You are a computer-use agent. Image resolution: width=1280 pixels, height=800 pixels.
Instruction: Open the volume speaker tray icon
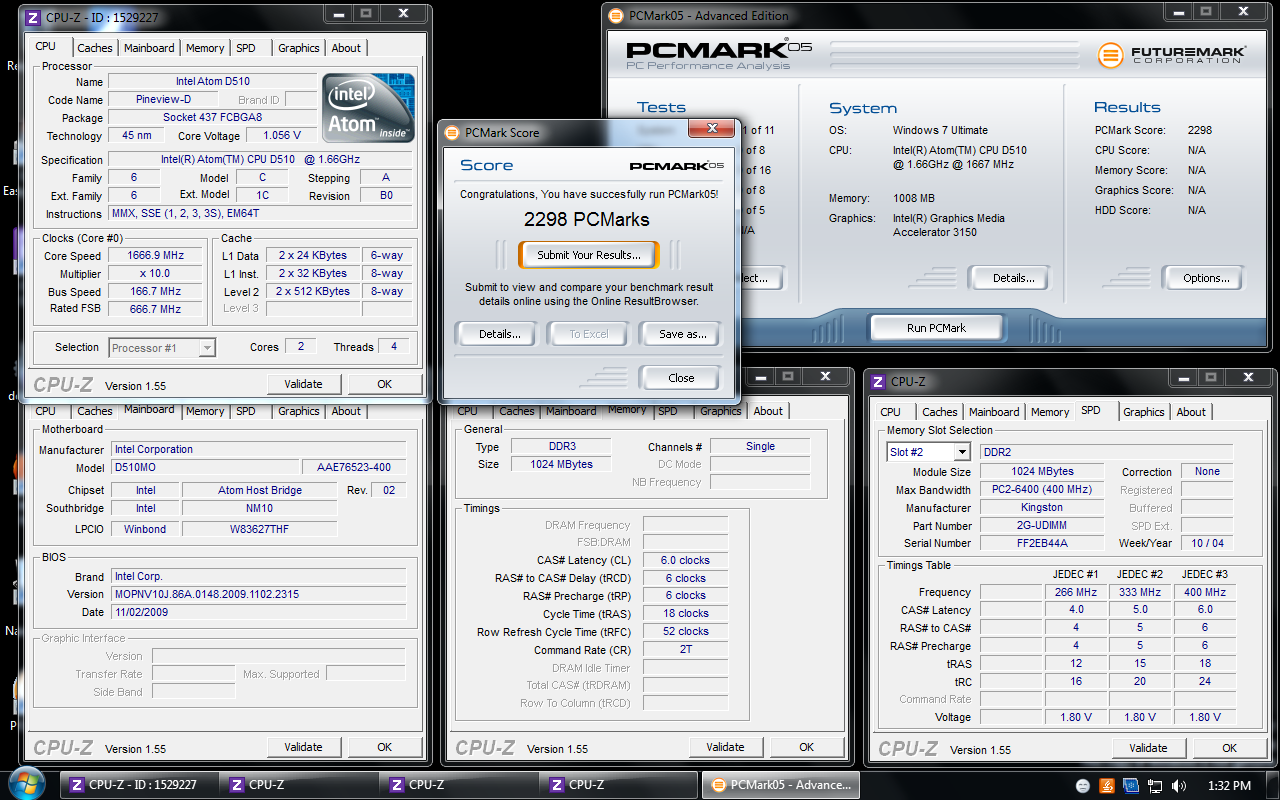pos(1179,786)
